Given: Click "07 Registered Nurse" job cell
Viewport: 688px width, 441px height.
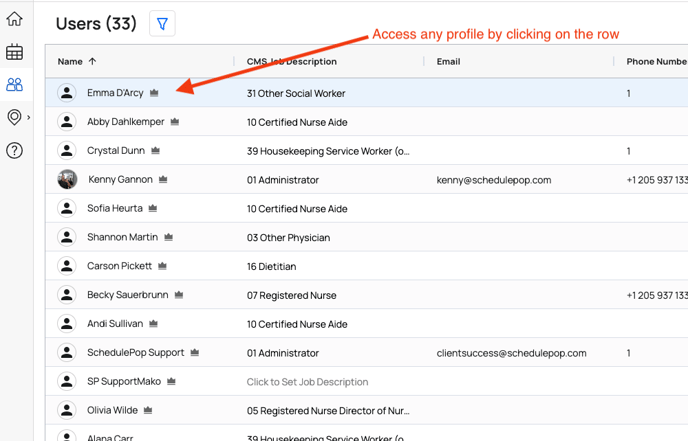Looking at the screenshot, I should pos(291,295).
